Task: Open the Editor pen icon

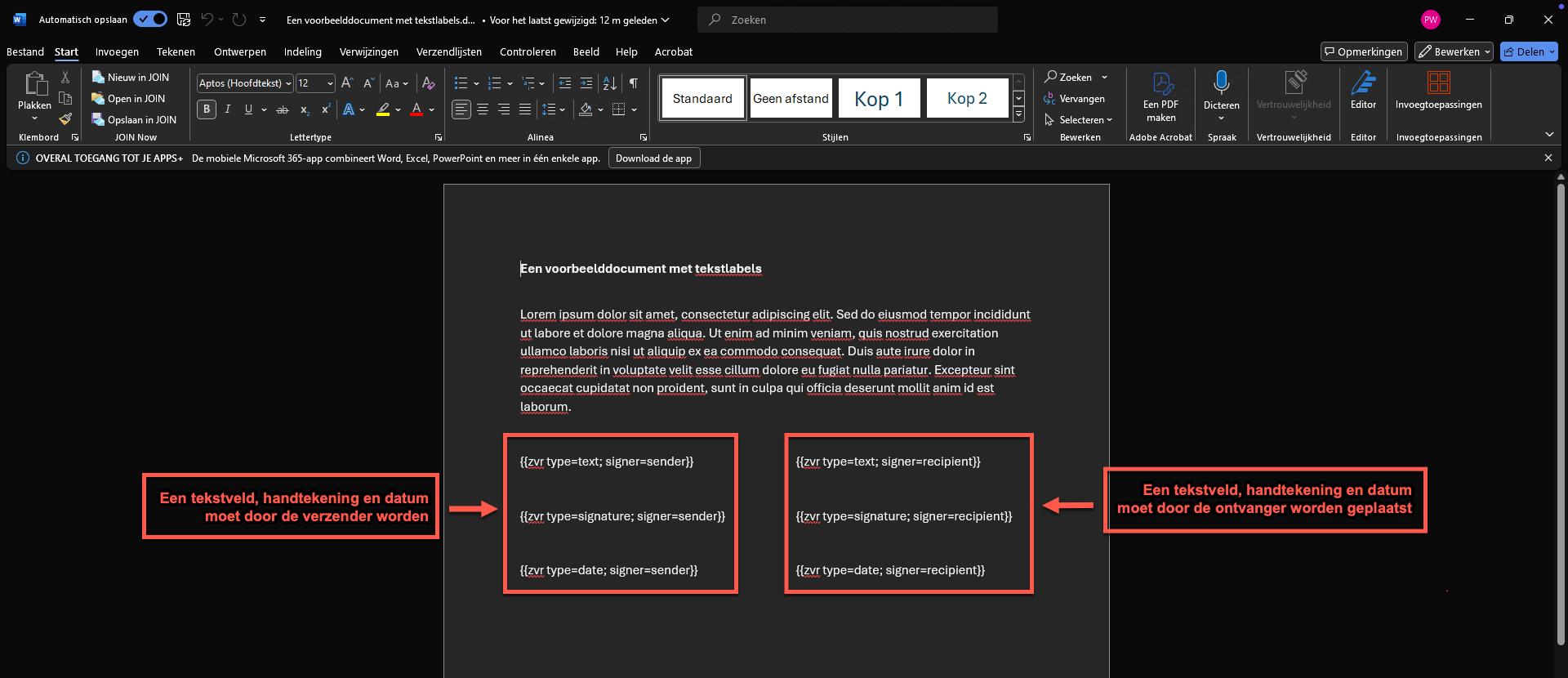Action: [x=1363, y=83]
